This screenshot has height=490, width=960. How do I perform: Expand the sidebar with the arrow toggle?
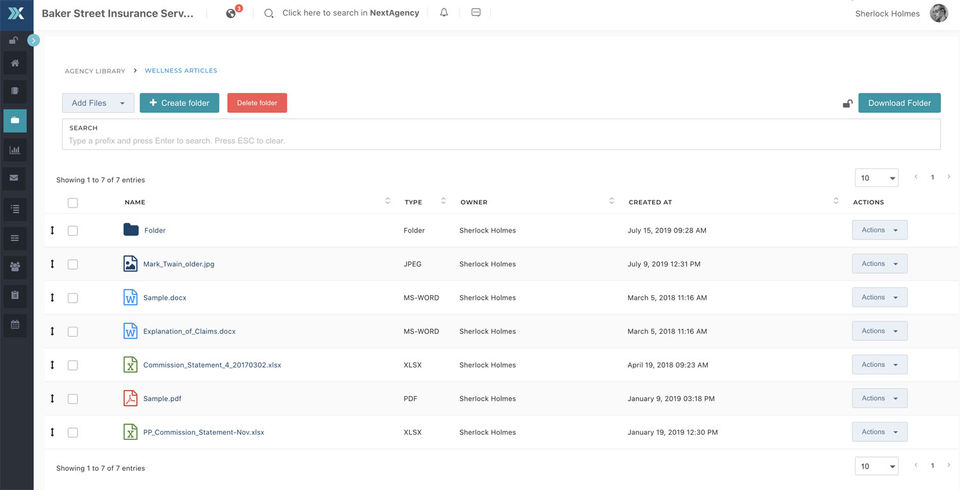tap(33, 40)
